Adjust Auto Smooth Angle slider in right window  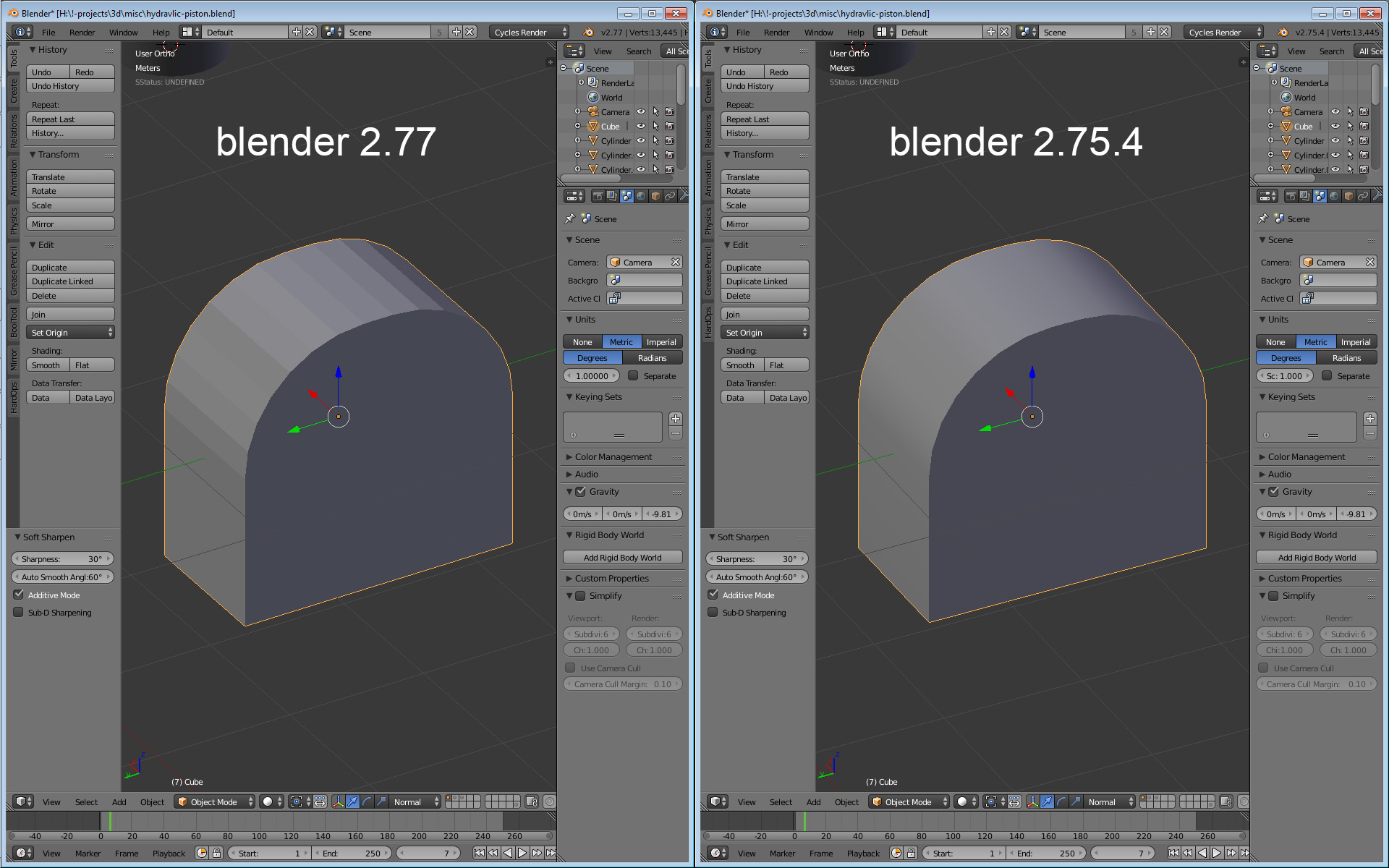[757, 577]
